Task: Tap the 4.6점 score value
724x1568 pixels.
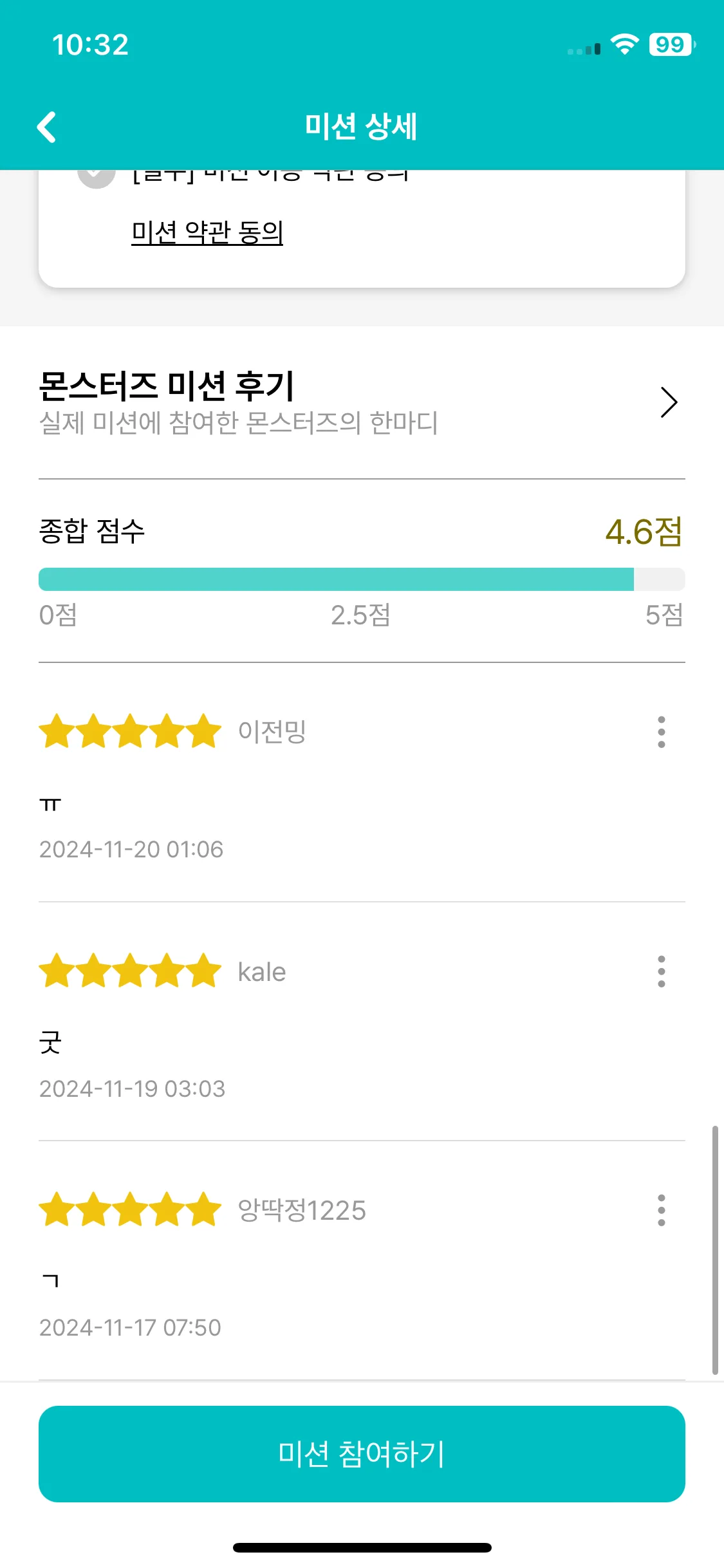Action: [x=644, y=532]
